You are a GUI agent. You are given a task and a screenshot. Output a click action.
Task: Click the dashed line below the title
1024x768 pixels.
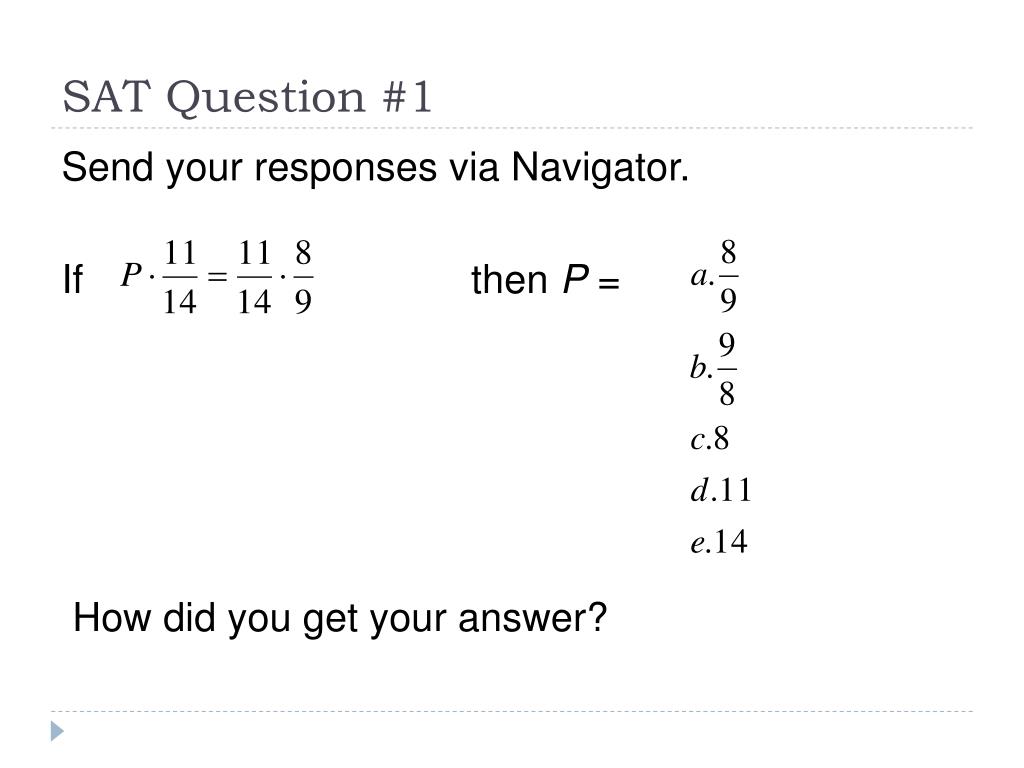coord(512,128)
